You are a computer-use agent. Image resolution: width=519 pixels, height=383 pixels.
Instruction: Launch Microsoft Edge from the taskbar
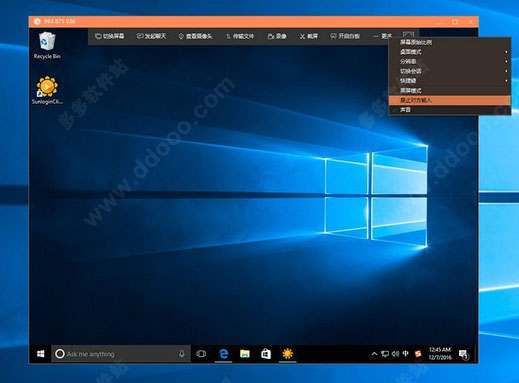click(223, 354)
